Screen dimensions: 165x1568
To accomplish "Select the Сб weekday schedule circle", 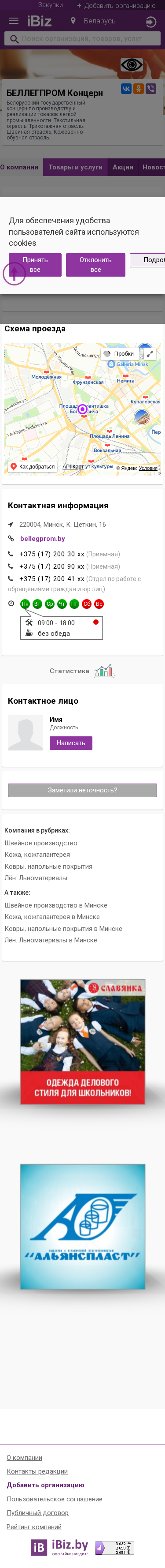I will tap(87, 604).
